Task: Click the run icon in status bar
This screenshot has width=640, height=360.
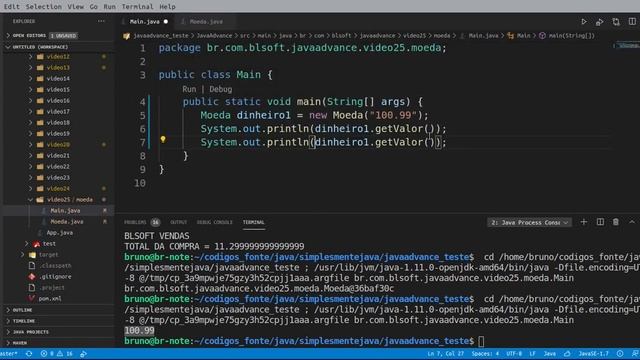Action: pos(84,354)
